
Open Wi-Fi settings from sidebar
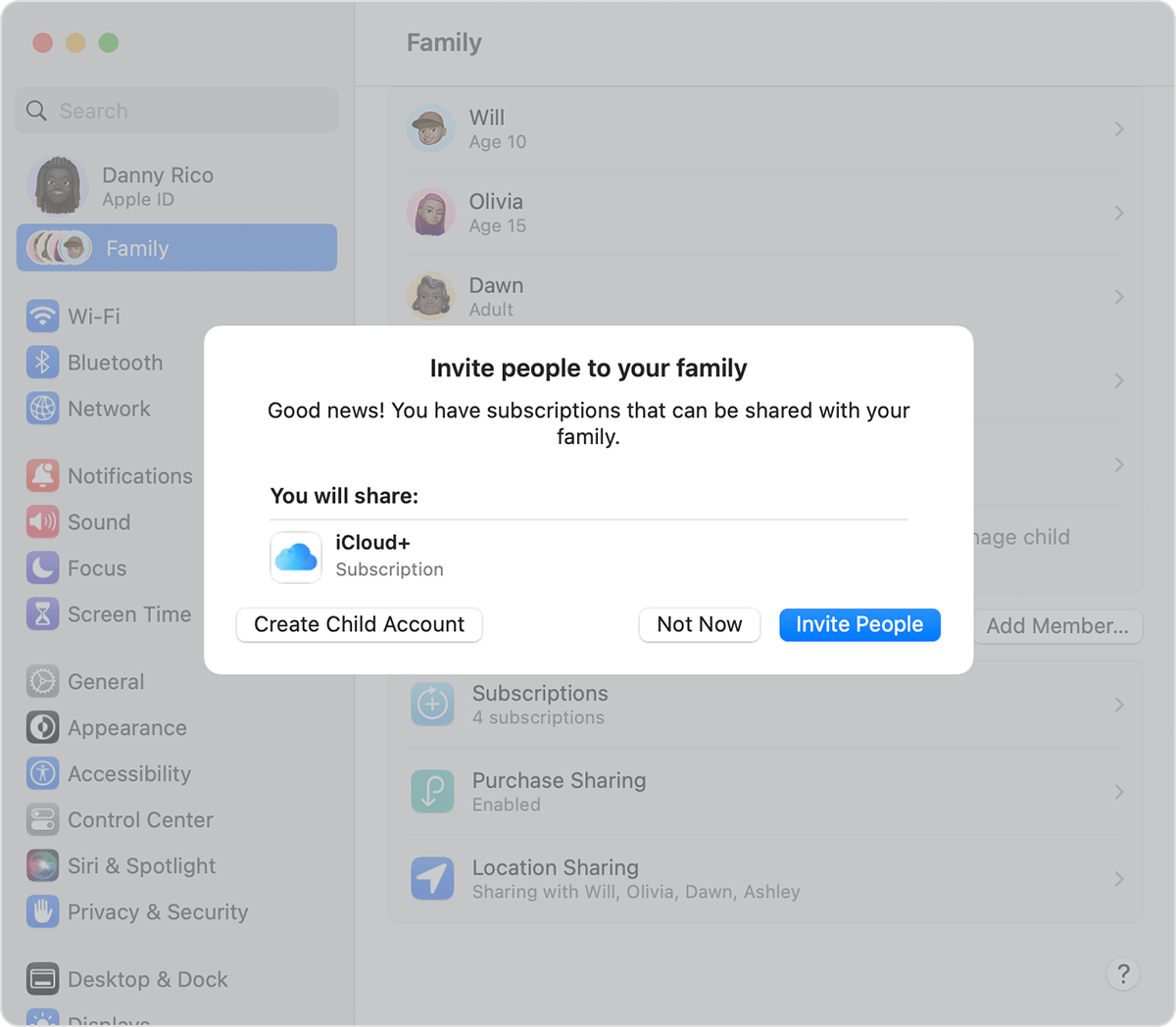click(42, 316)
